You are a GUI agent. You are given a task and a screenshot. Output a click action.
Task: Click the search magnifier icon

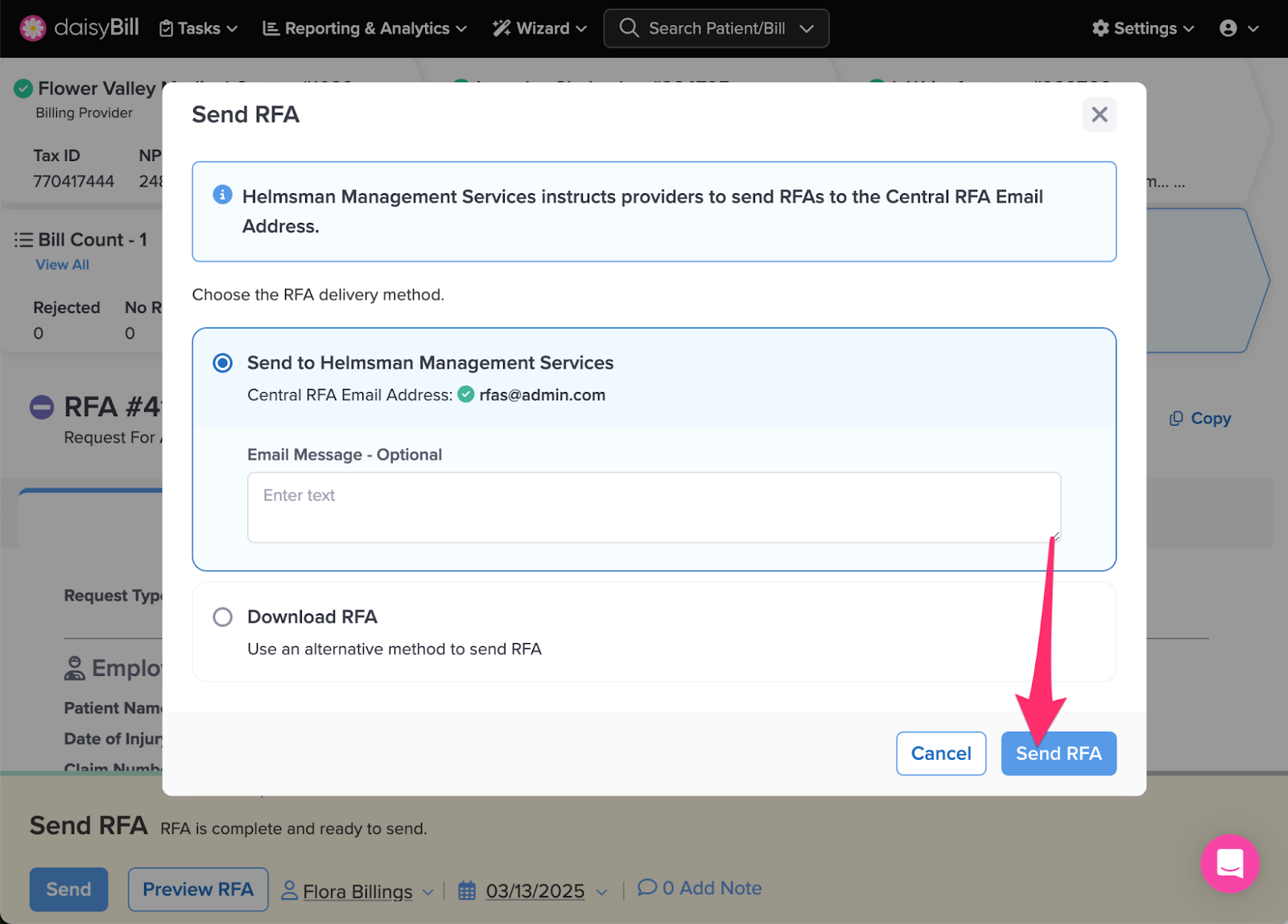tap(629, 28)
